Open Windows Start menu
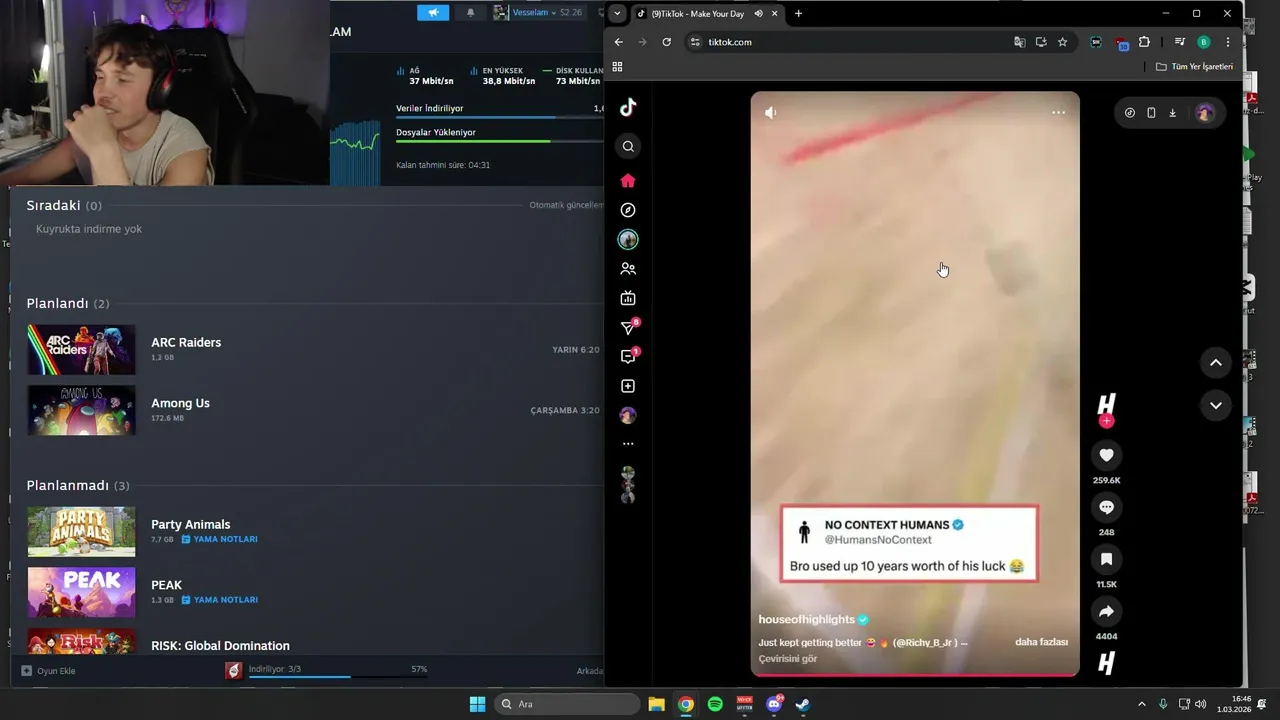 (477, 704)
